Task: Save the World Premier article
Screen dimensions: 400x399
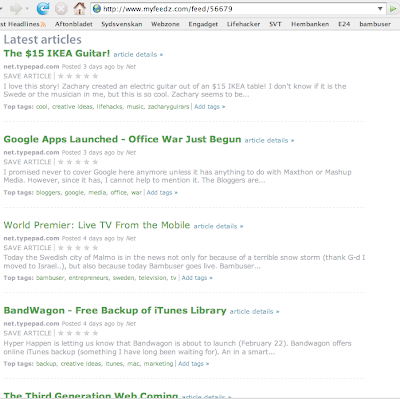Action: 28,248
